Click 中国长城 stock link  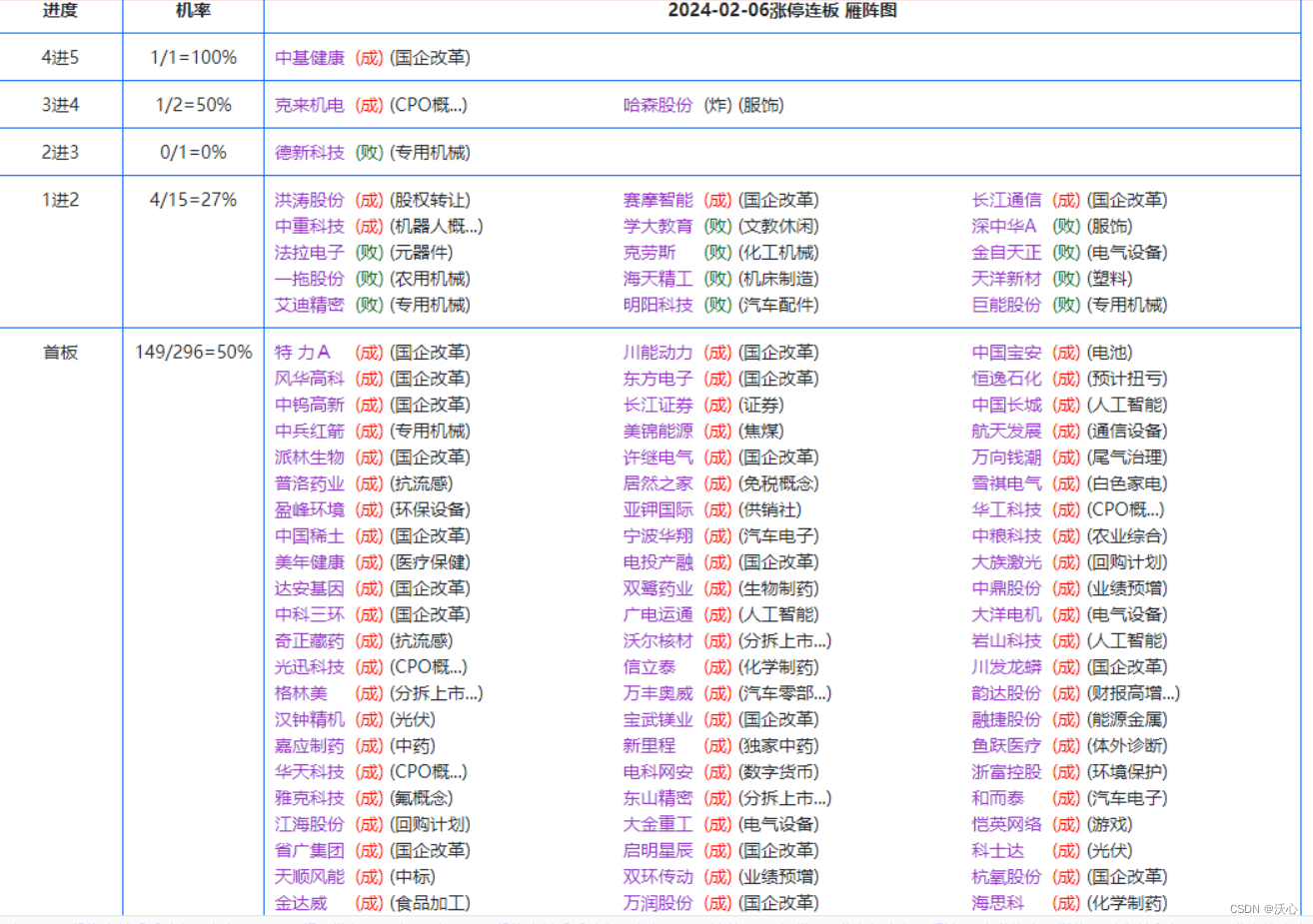click(1006, 405)
